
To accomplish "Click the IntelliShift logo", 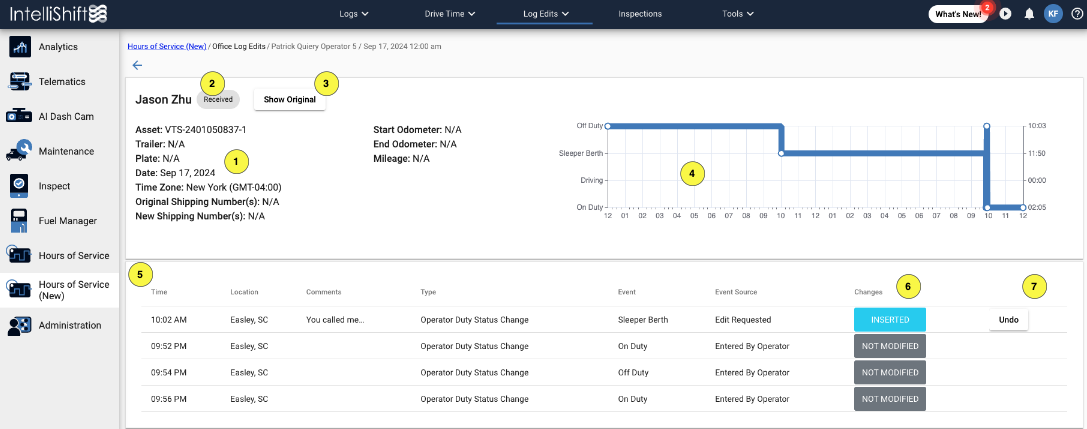I will (58, 14).
